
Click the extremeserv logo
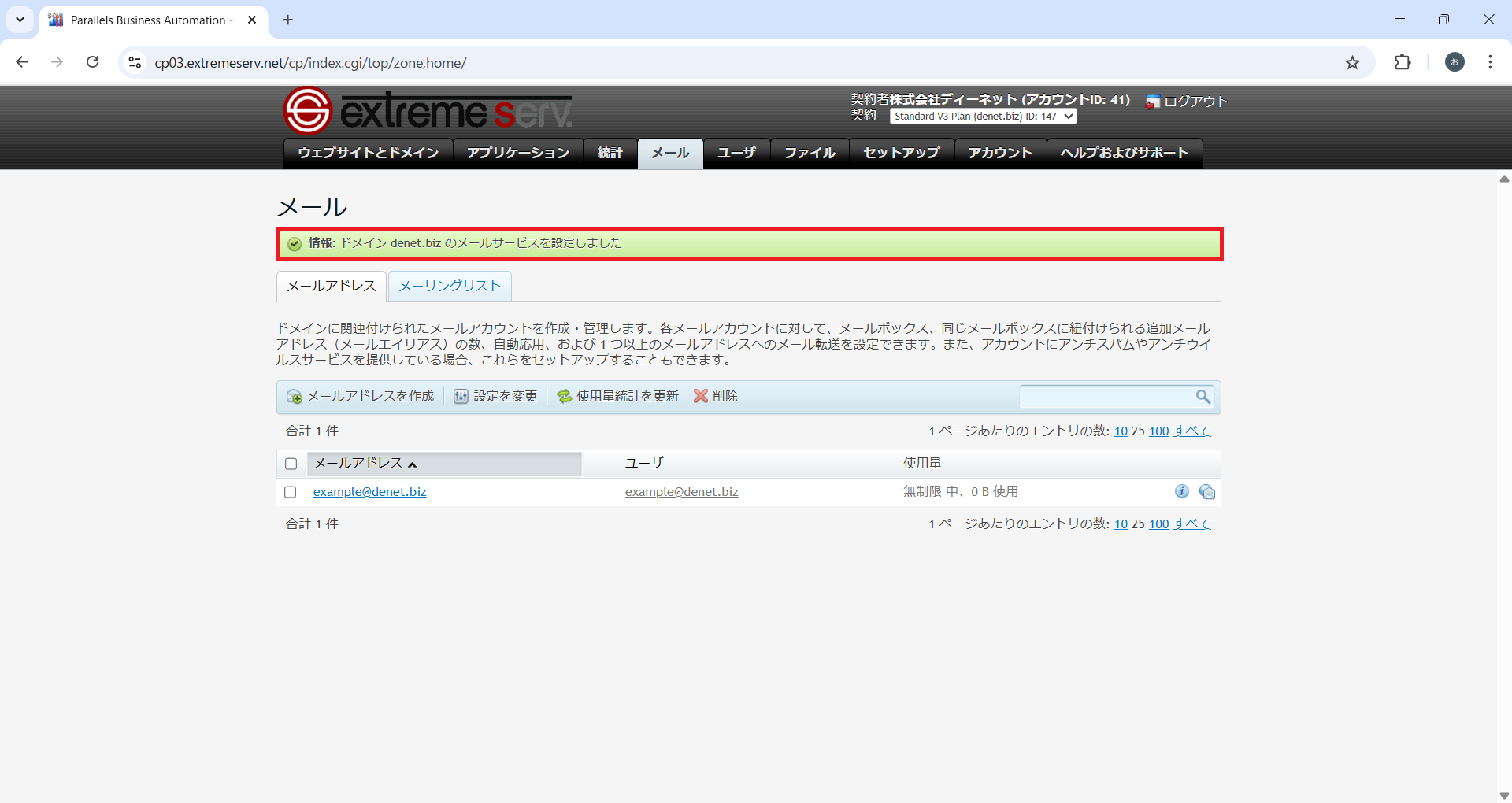[428, 110]
